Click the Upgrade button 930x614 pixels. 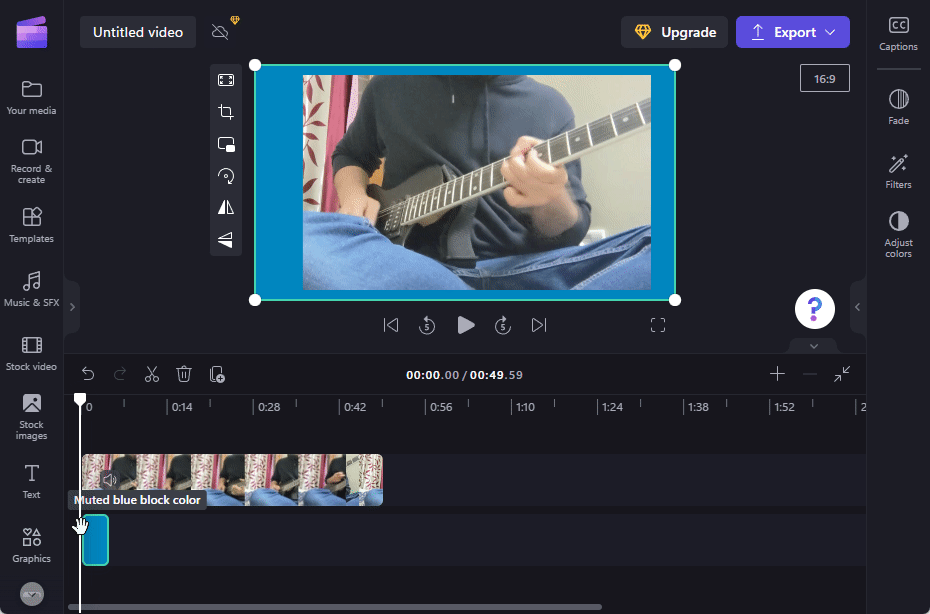click(677, 32)
